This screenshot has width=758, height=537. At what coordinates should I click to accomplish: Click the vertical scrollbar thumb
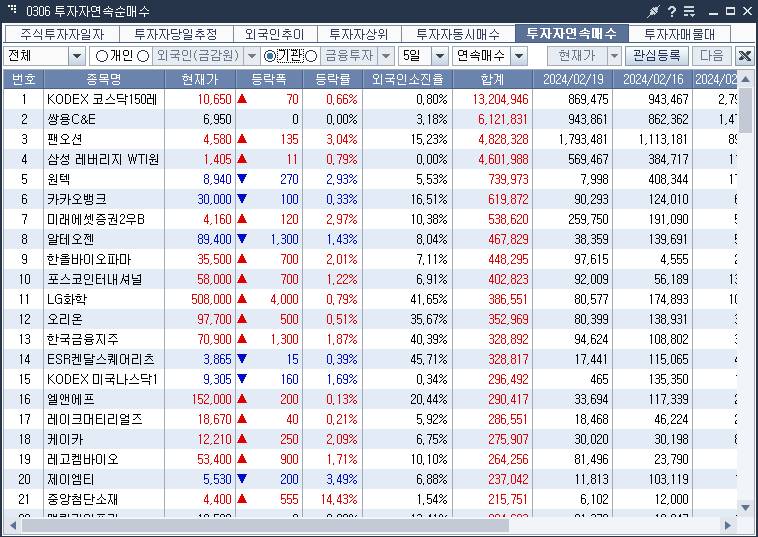[745, 110]
